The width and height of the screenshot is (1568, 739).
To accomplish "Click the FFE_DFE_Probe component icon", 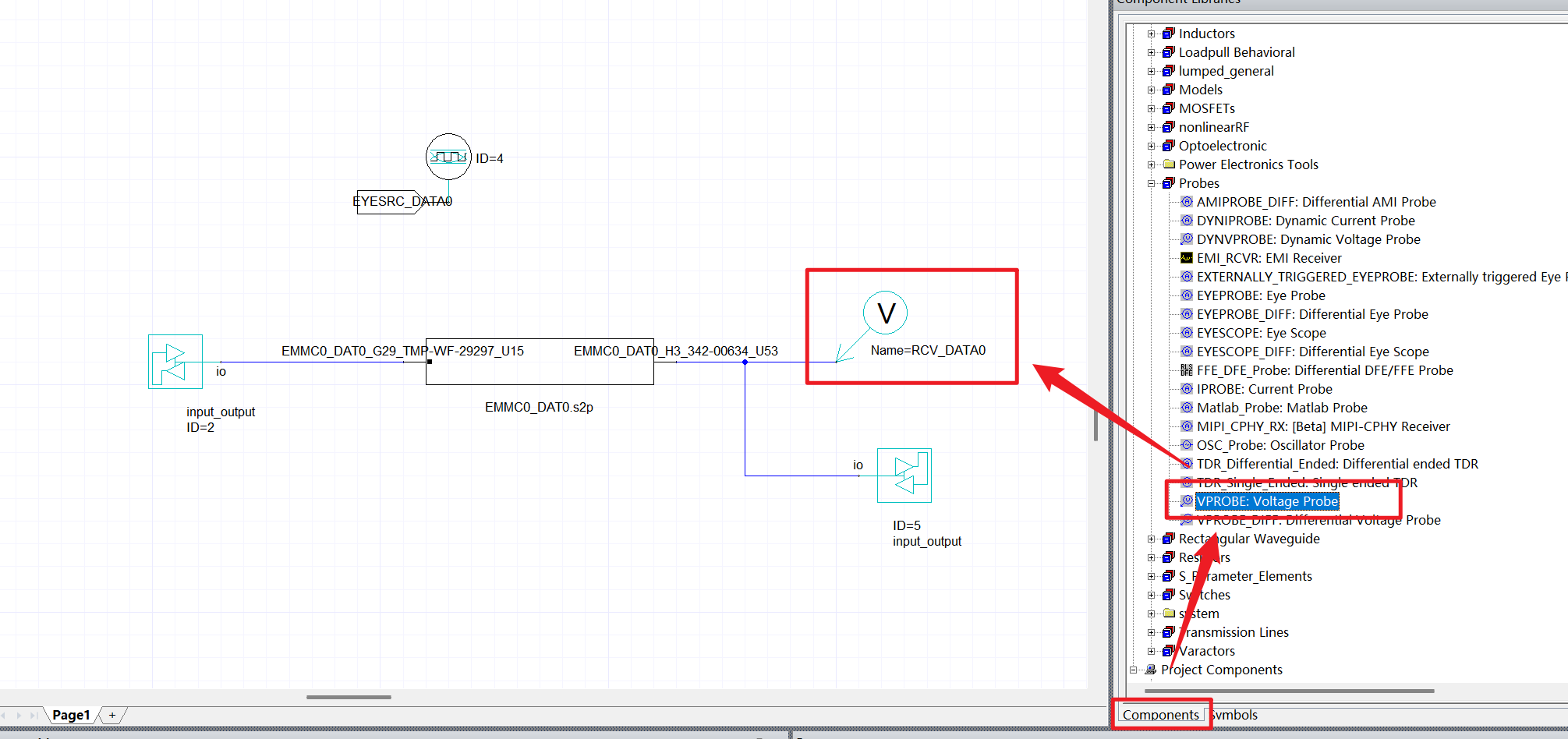I will (x=1187, y=370).
